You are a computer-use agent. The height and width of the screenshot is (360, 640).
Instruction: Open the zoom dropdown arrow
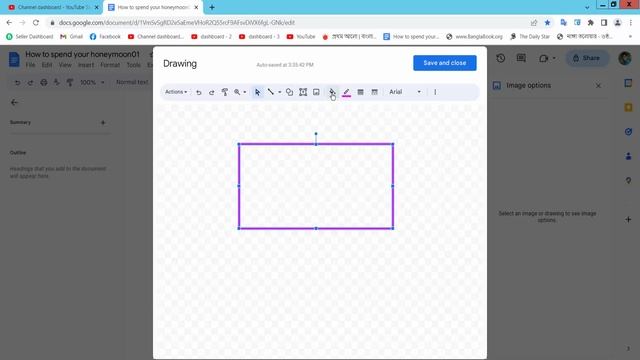pos(244,92)
